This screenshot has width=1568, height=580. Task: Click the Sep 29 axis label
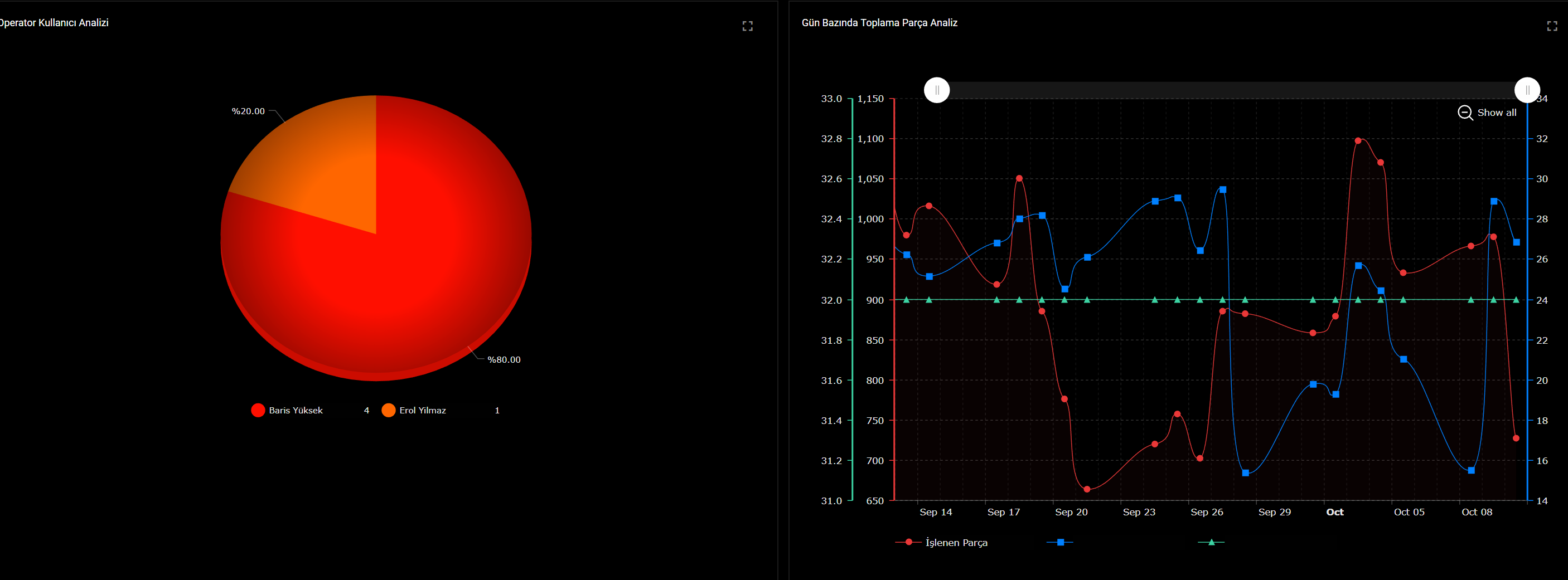pos(1274,512)
